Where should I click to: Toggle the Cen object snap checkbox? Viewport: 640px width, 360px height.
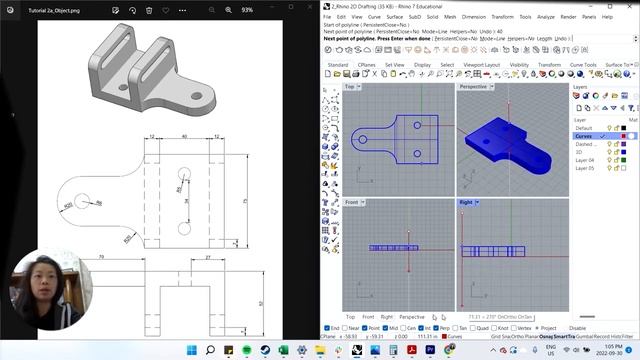pyautogui.click(x=403, y=328)
